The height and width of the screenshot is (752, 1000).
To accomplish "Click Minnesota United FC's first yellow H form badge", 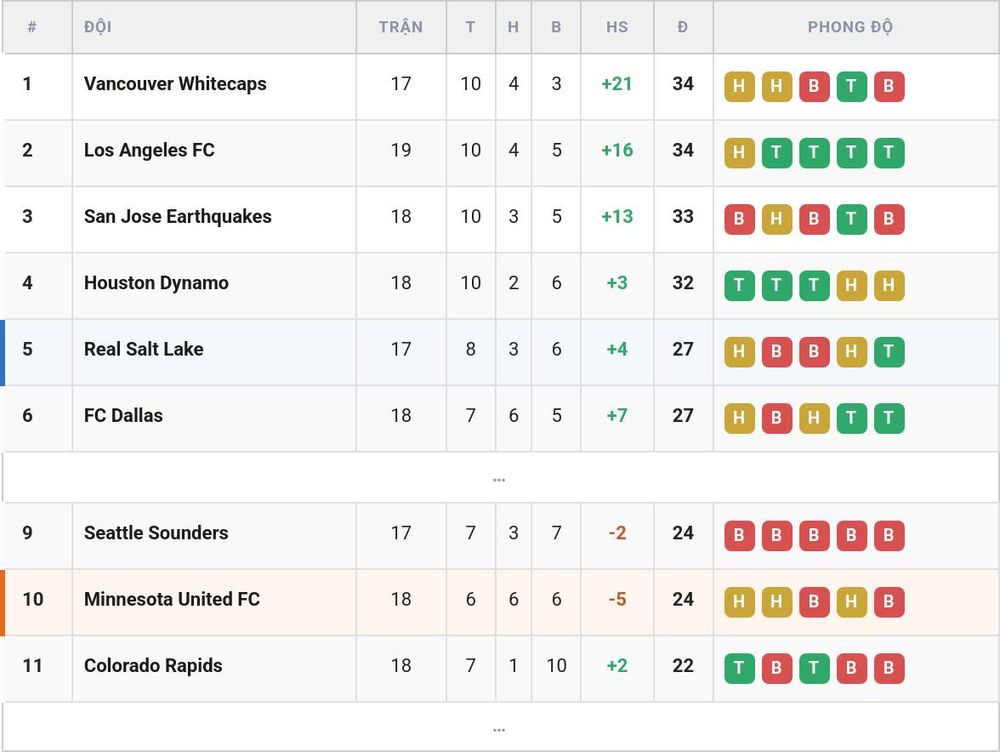I will pyautogui.click(x=739, y=601).
